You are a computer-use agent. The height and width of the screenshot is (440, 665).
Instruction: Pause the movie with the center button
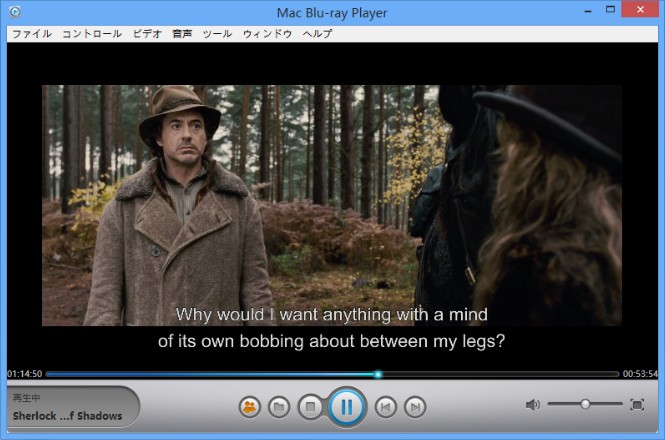346,406
